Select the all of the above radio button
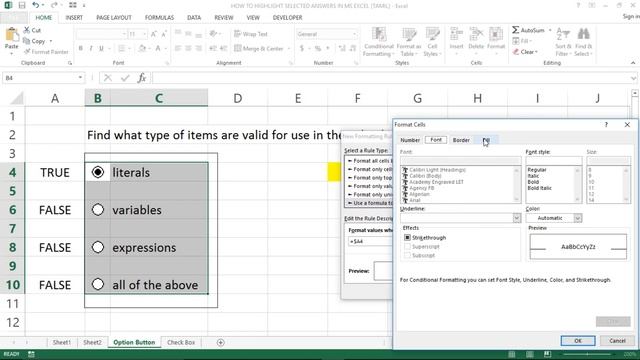This screenshot has height=360, width=640. click(98, 284)
